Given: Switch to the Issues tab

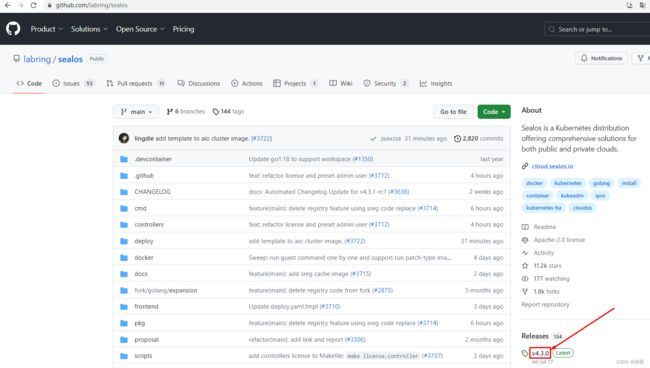Looking at the screenshot, I should (73, 83).
